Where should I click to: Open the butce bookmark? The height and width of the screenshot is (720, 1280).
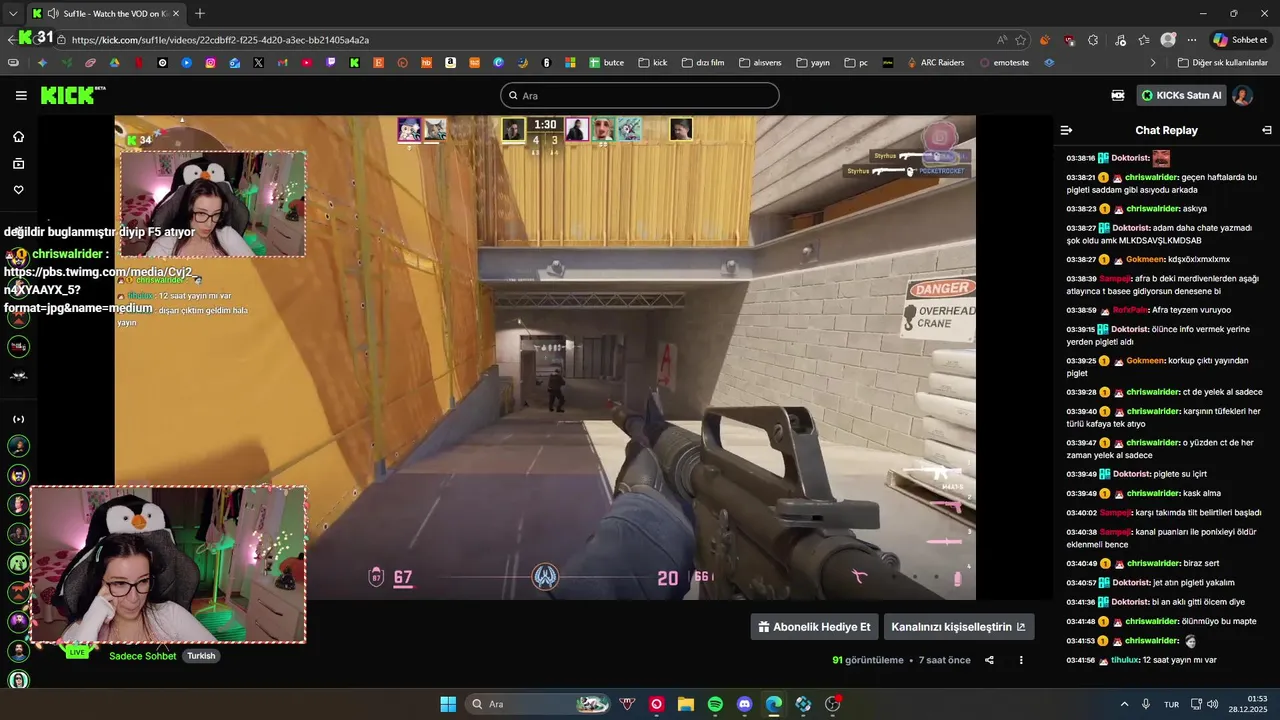click(607, 62)
